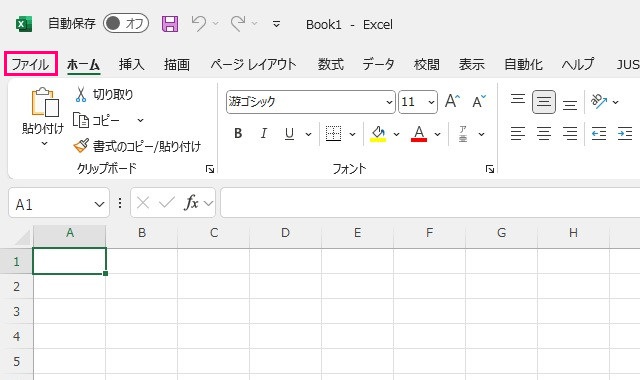
Task: Click the Insert Function fx icon
Action: 191,202
